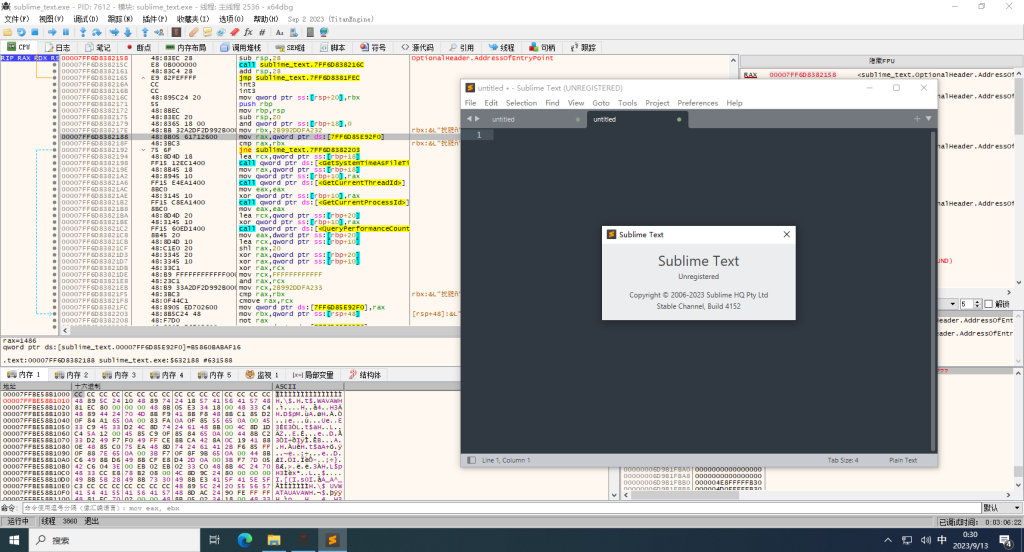Image resolution: width=1024 pixels, height=552 pixels.
Task: Click the # comments toolbar icon
Action: tap(262, 32)
